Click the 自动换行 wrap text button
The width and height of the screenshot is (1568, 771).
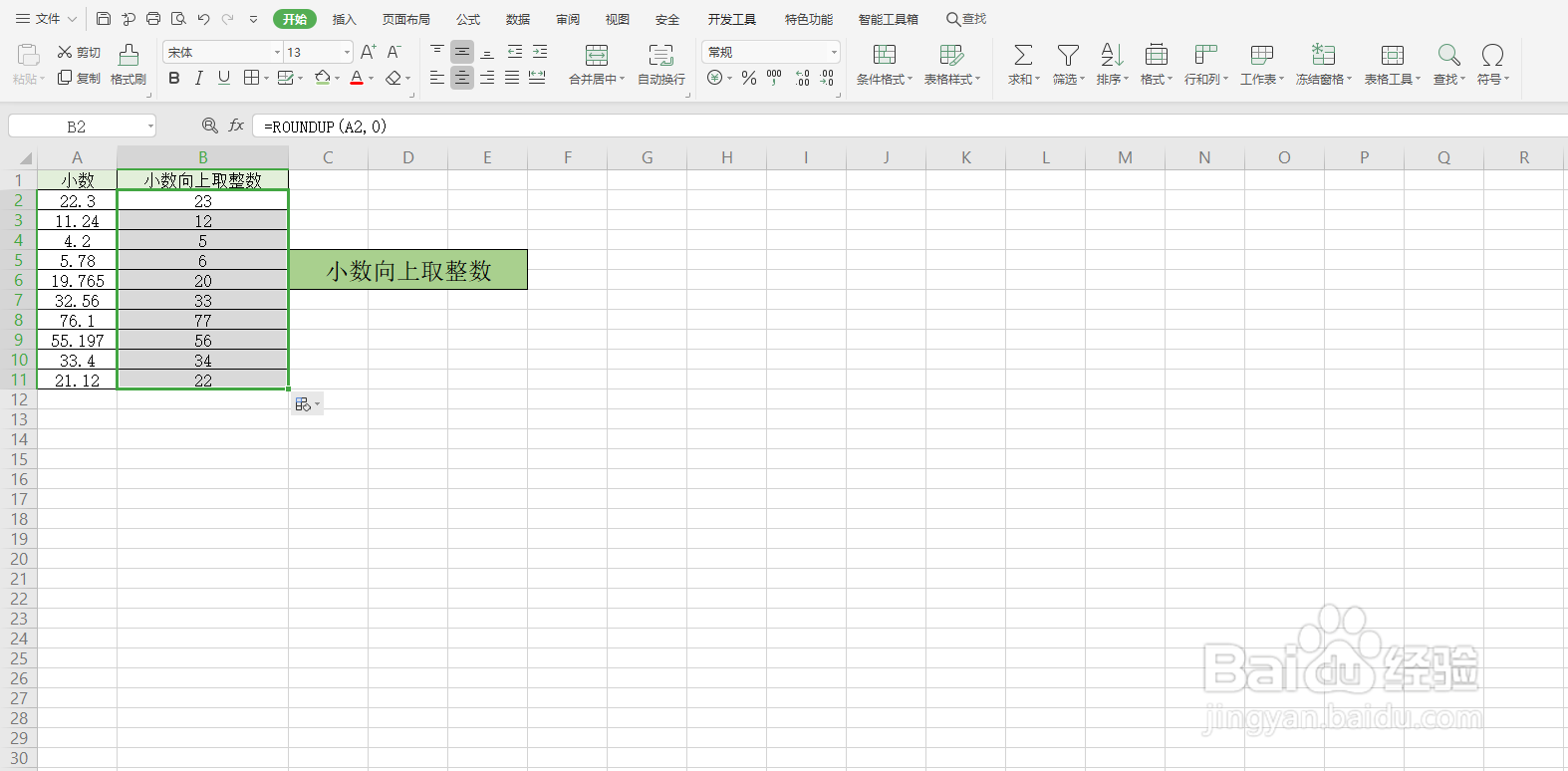[x=661, y=65]
